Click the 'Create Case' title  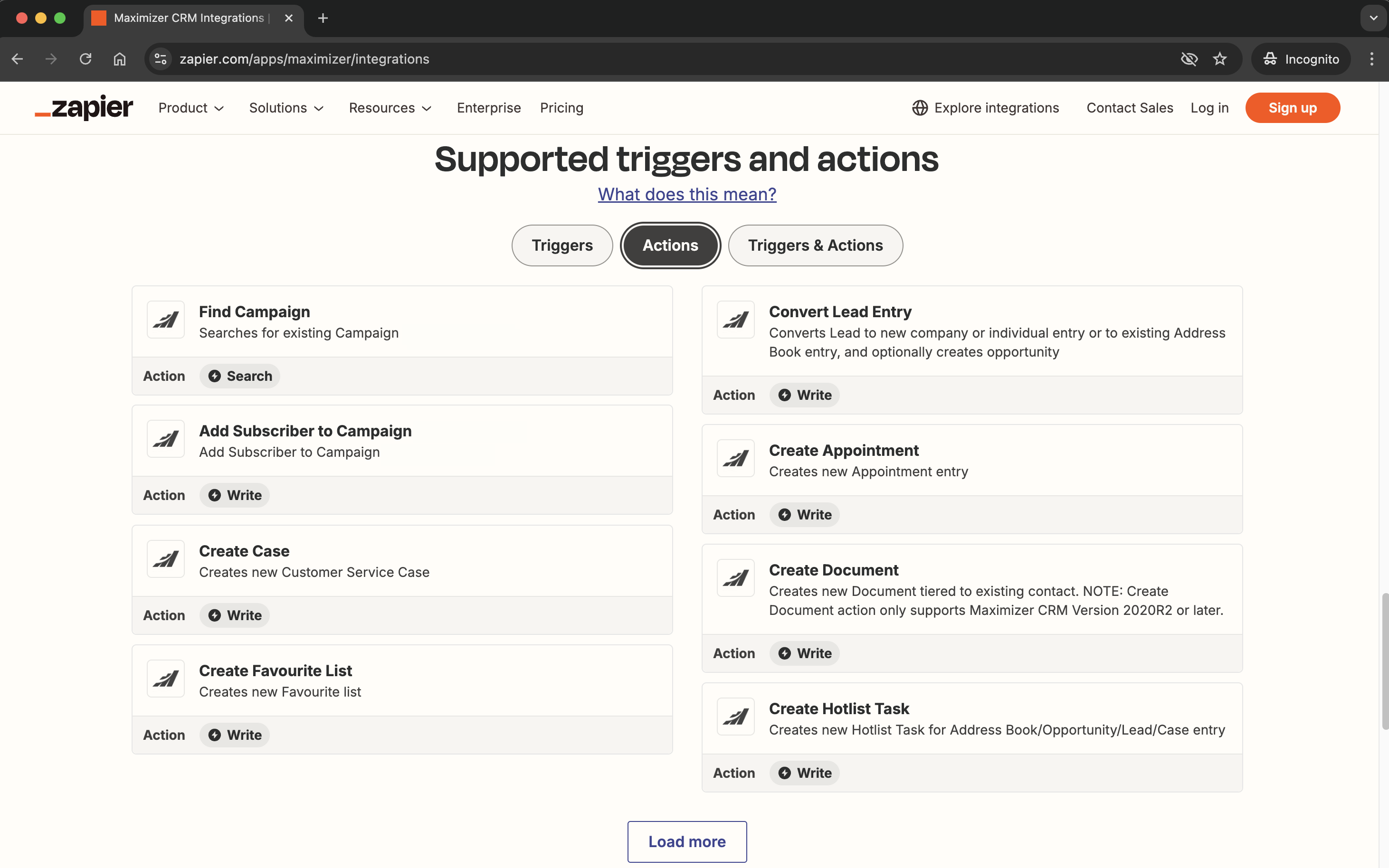tap(244, 551)
